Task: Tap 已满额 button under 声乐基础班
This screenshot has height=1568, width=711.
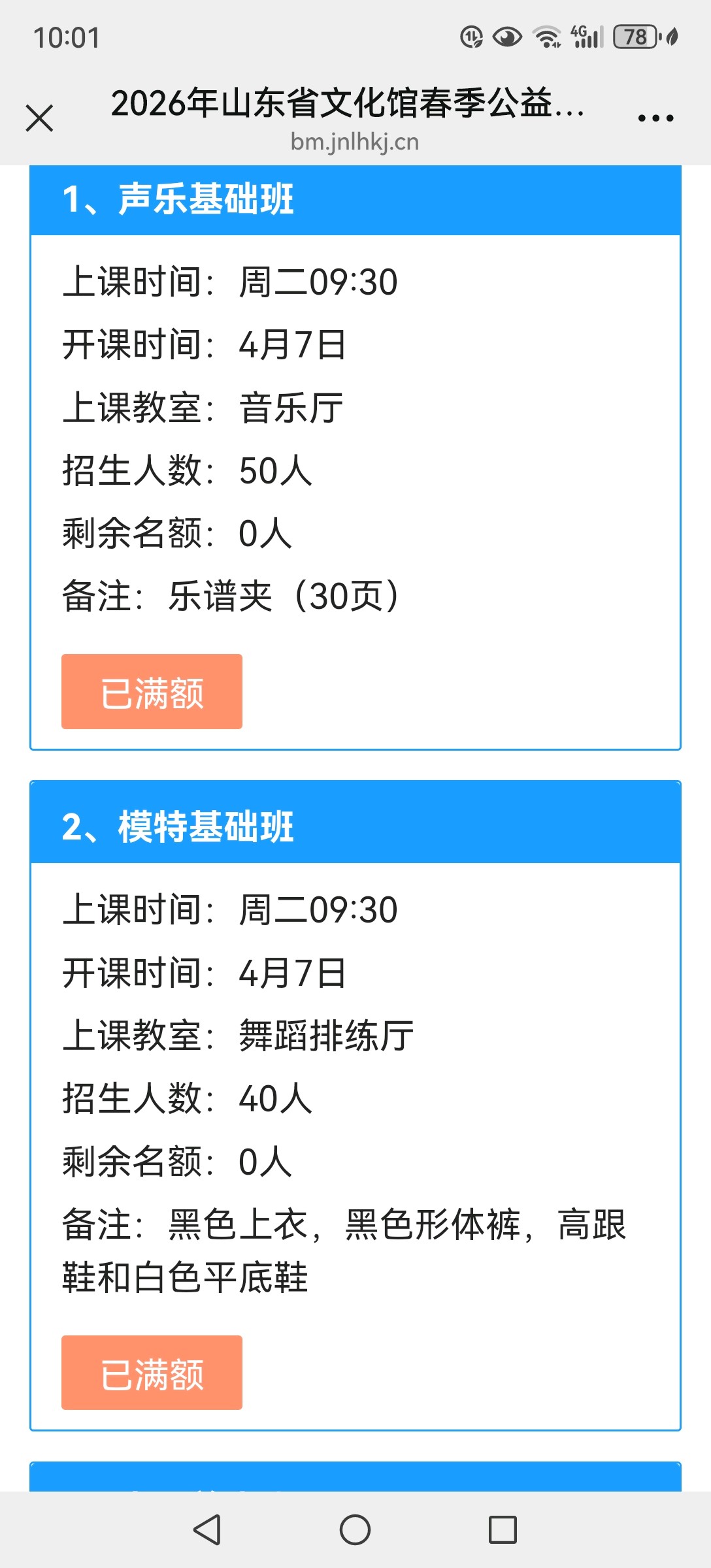Action: coord(152,691)
